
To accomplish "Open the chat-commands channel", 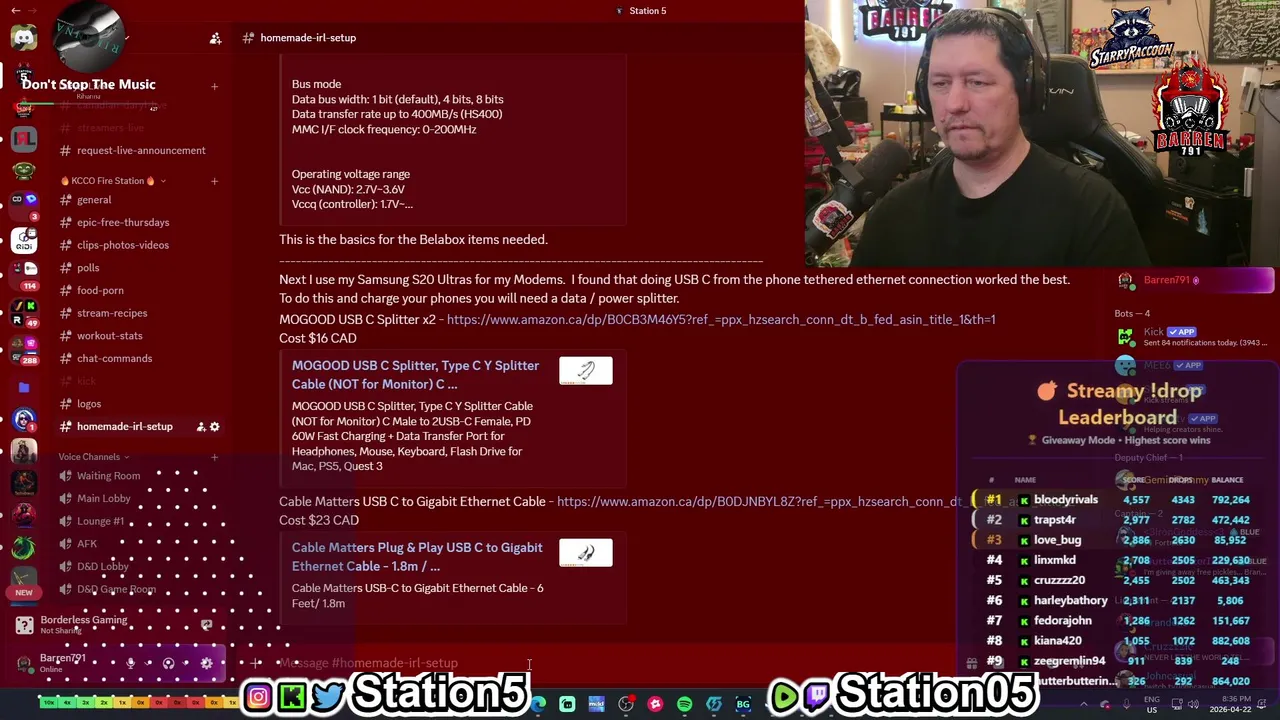I will coord(138,359).
